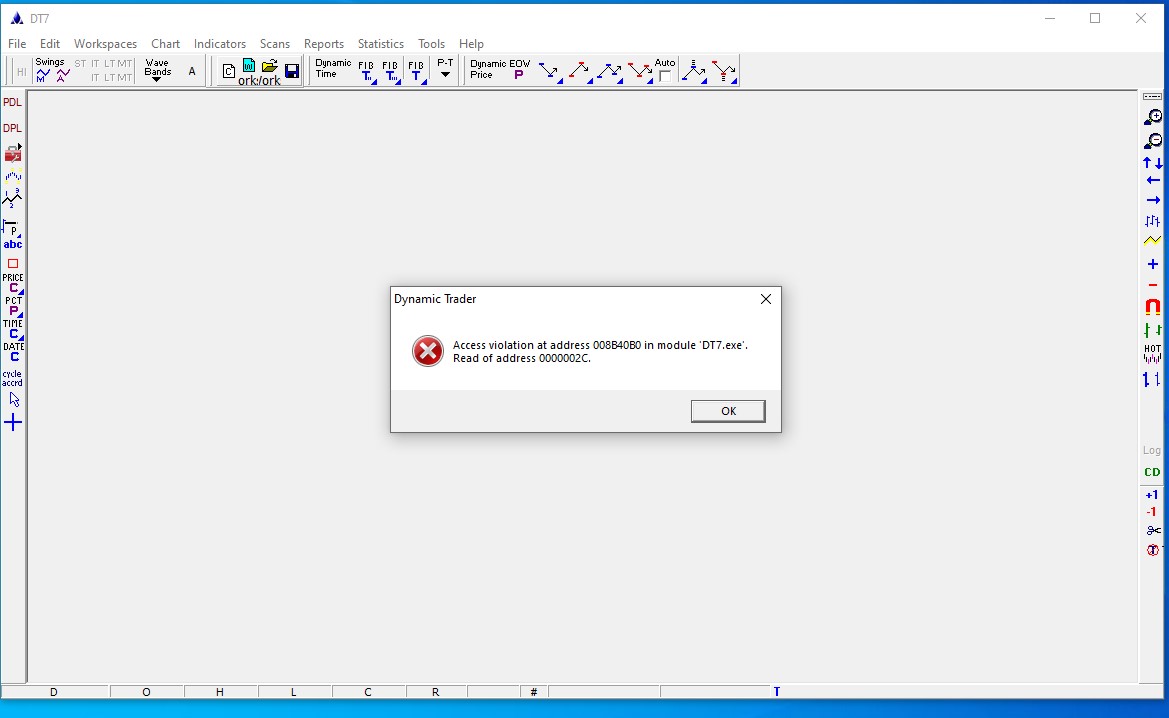Click the zoom in magnifier icon

1153,117
